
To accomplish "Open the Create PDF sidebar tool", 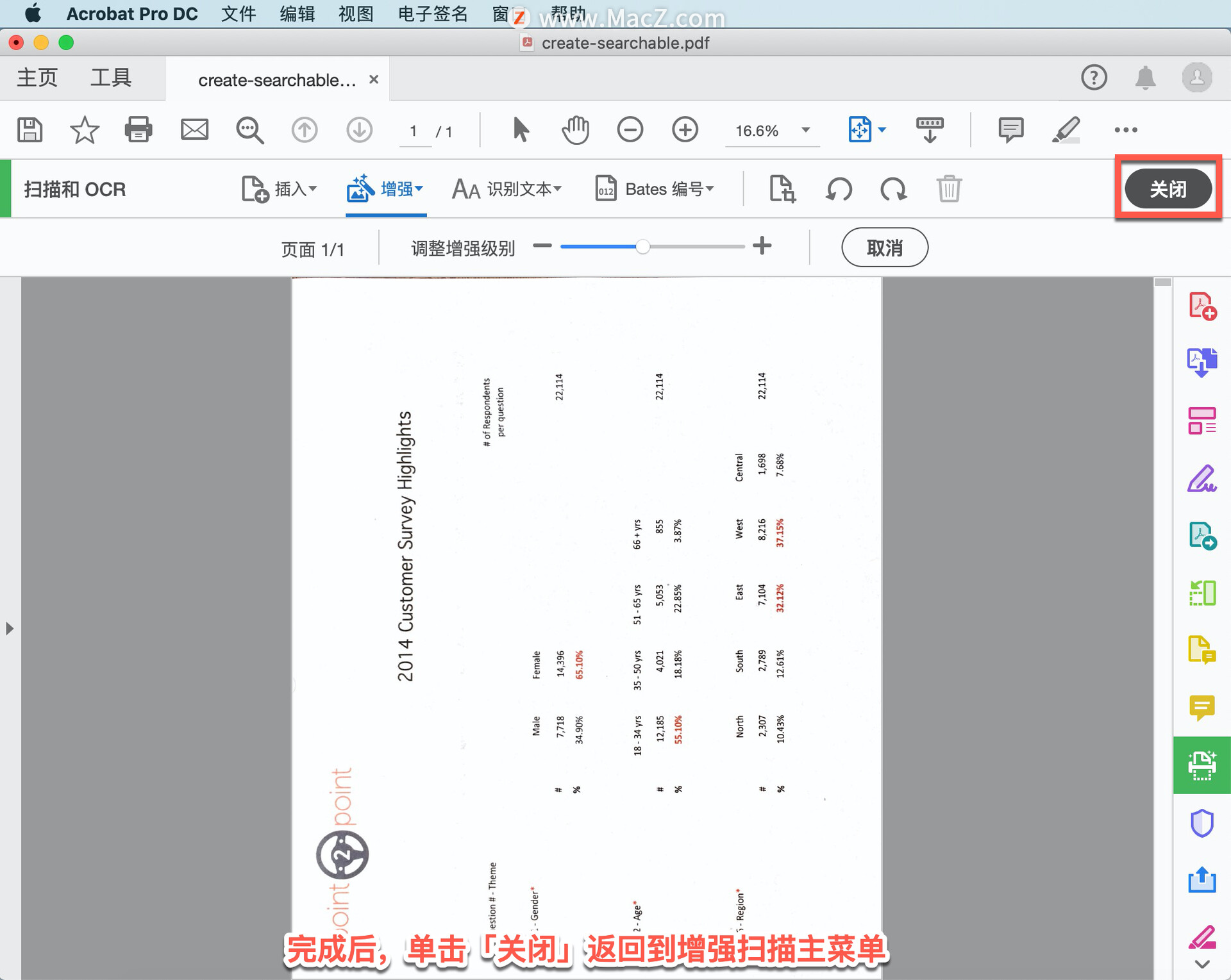I will click(x=1202, y=306).
